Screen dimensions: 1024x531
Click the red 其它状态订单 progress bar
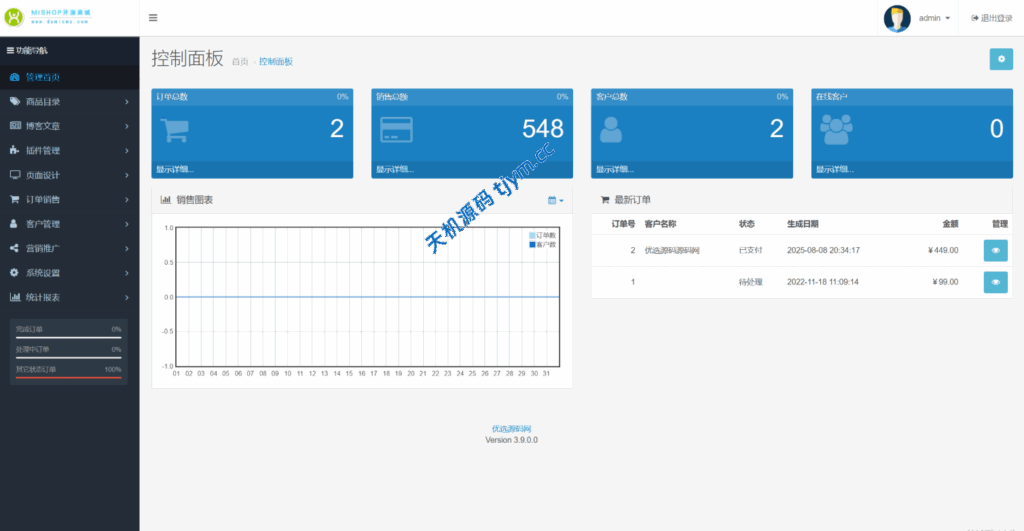(69, 378)
